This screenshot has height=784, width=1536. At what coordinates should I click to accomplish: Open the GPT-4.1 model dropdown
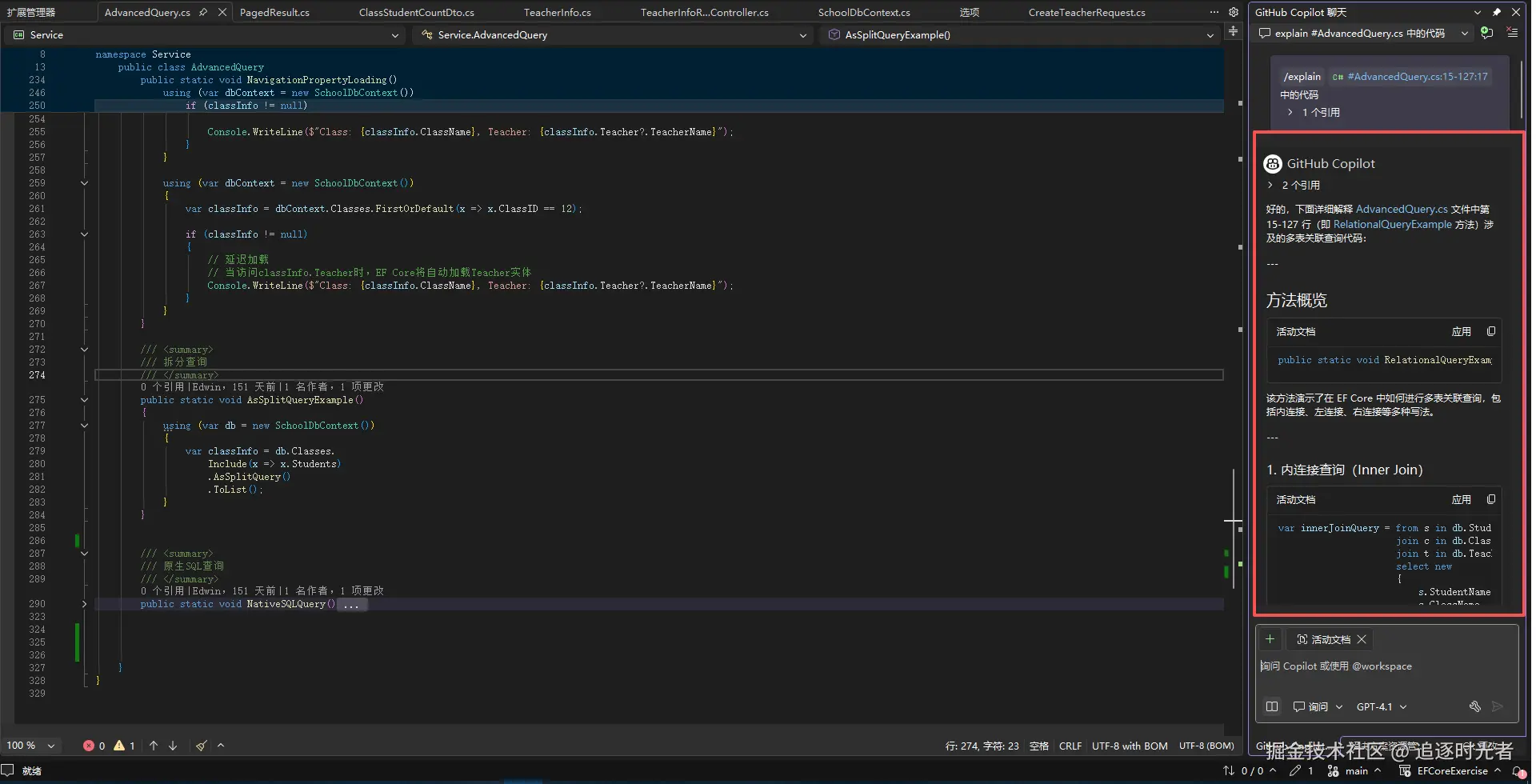[x=1382, y=707]
